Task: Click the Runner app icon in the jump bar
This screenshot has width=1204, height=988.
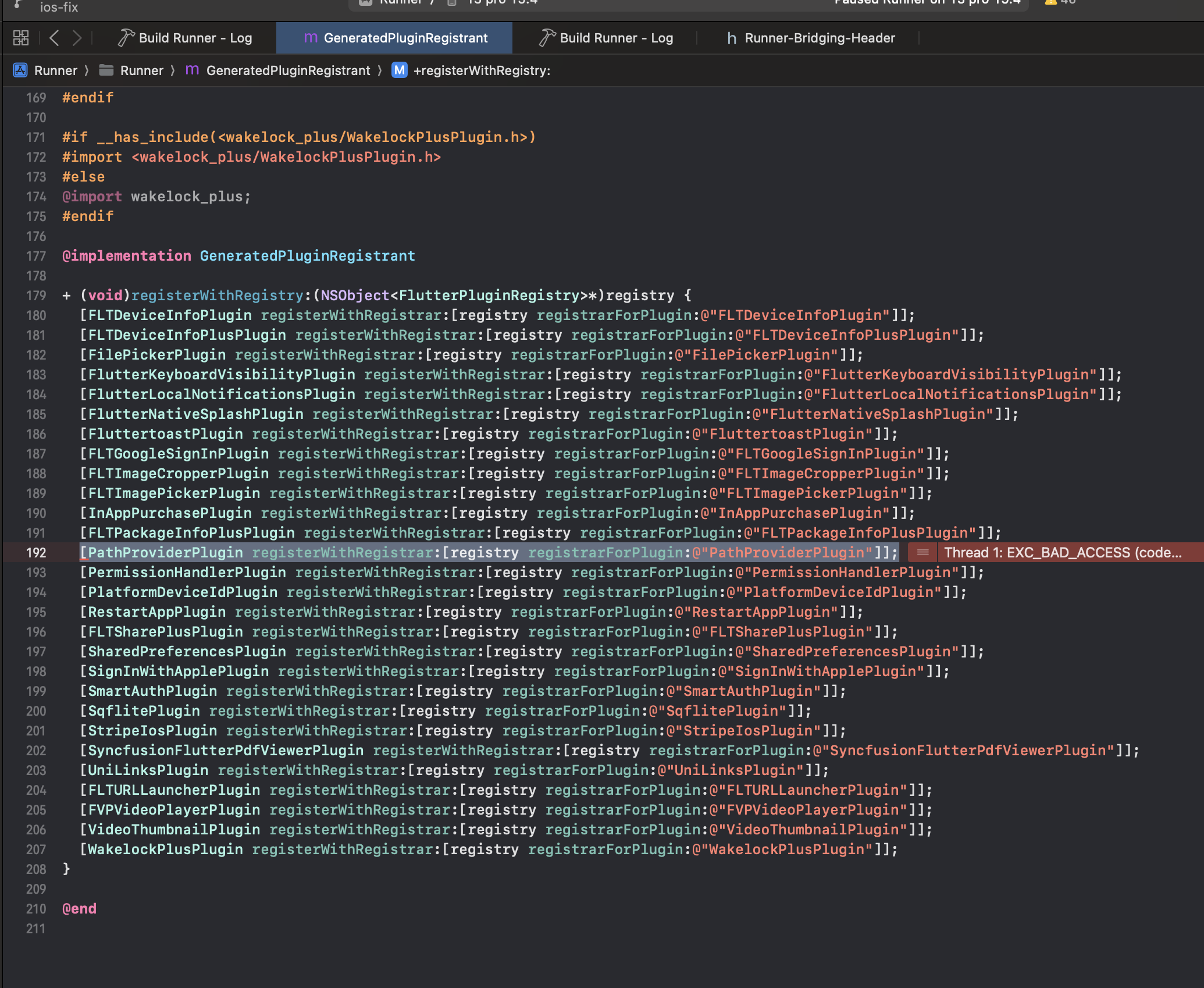Action: point(20,70)
